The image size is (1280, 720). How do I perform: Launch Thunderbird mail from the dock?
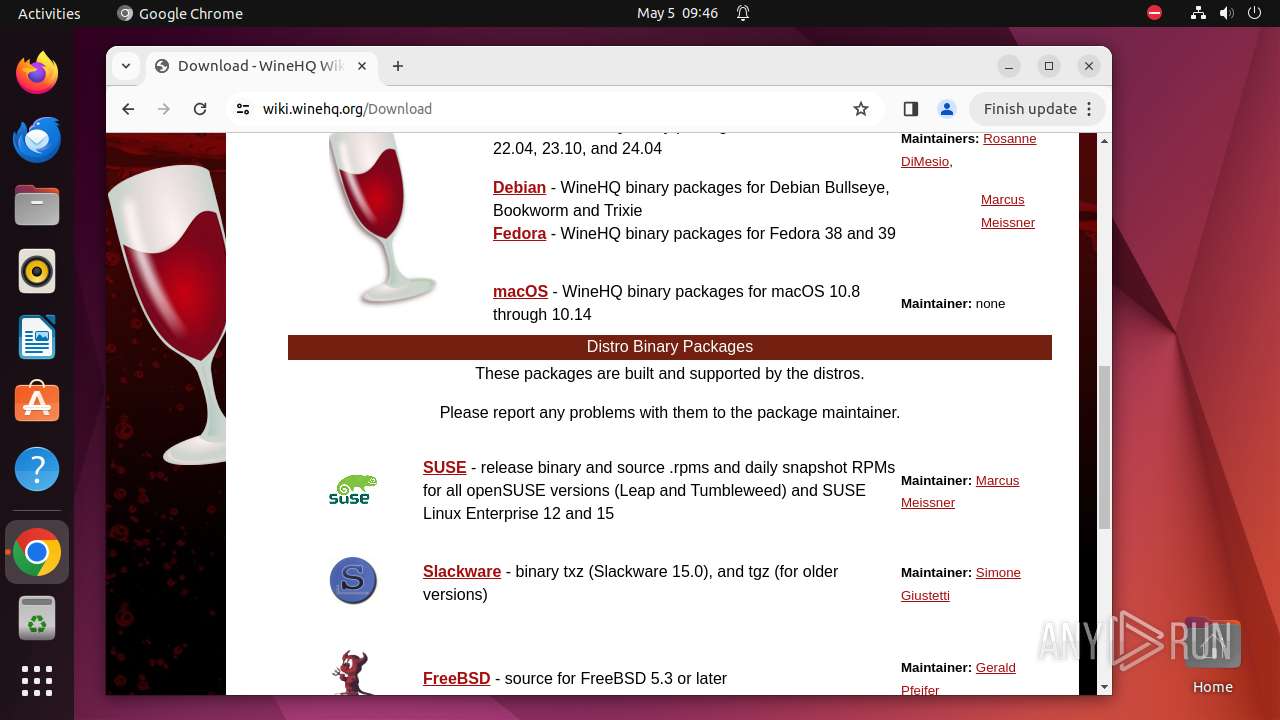click(37, 139)
